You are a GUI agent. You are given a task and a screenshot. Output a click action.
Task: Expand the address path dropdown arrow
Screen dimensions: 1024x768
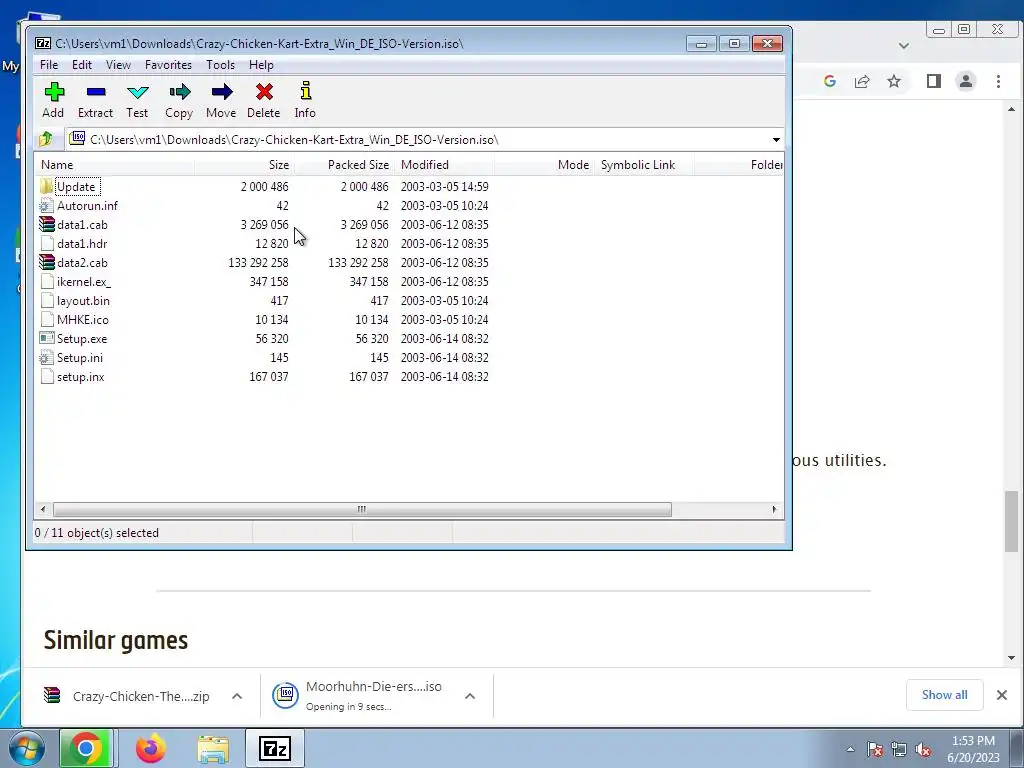776,140
